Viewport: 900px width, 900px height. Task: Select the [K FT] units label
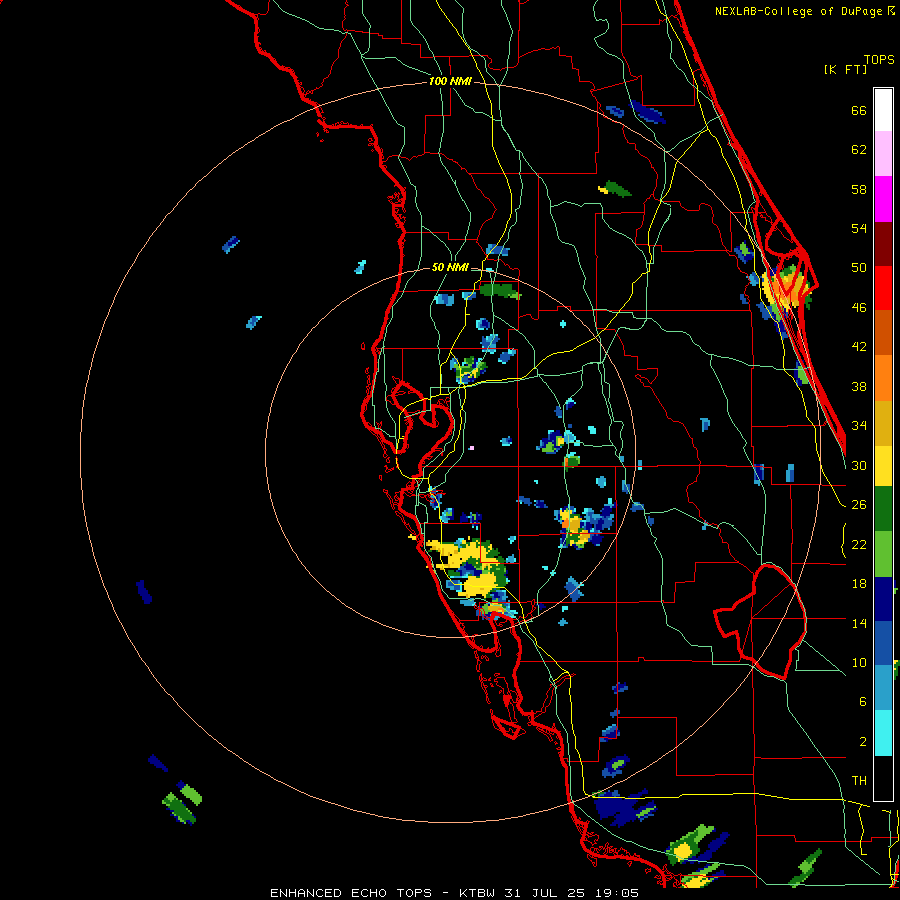pyautogui.click(x=845, y=69)
